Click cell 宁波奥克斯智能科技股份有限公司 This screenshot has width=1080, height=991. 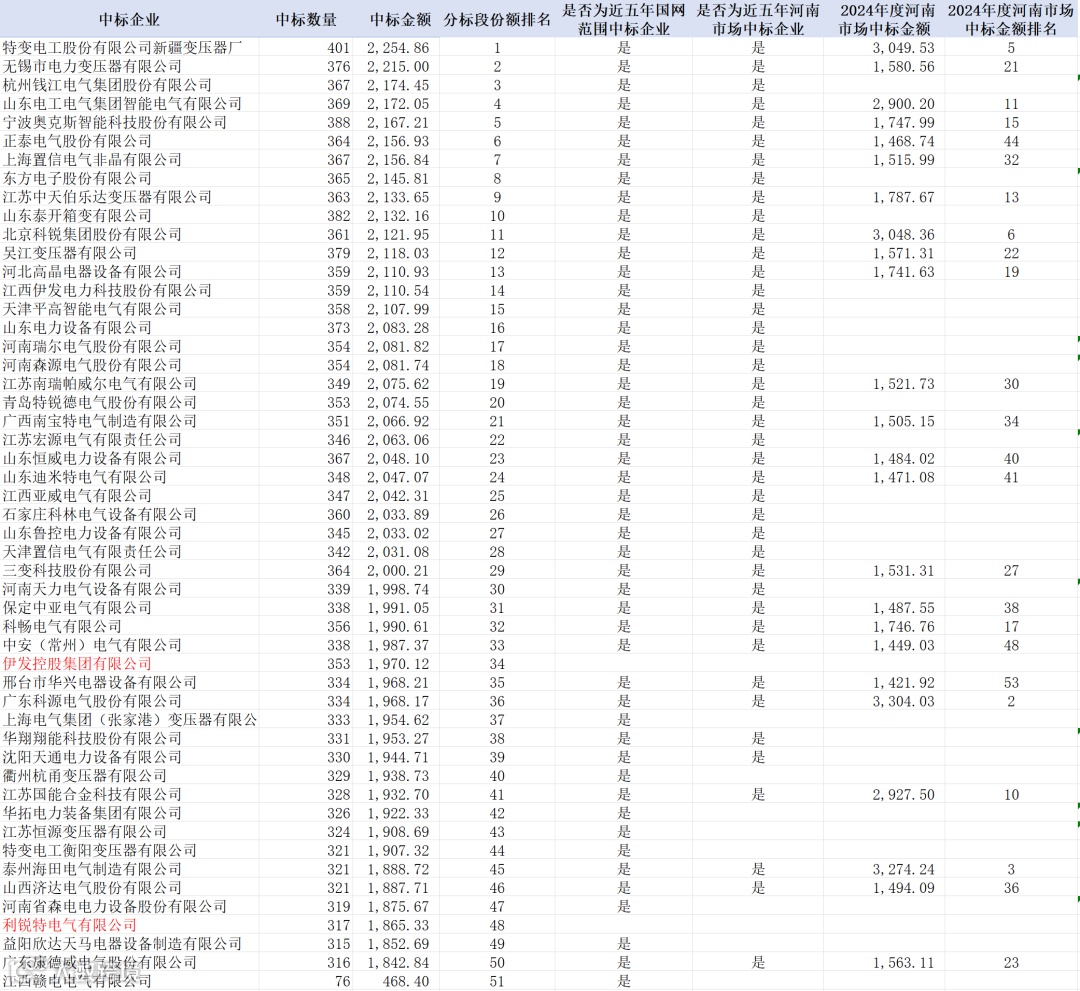114,122
